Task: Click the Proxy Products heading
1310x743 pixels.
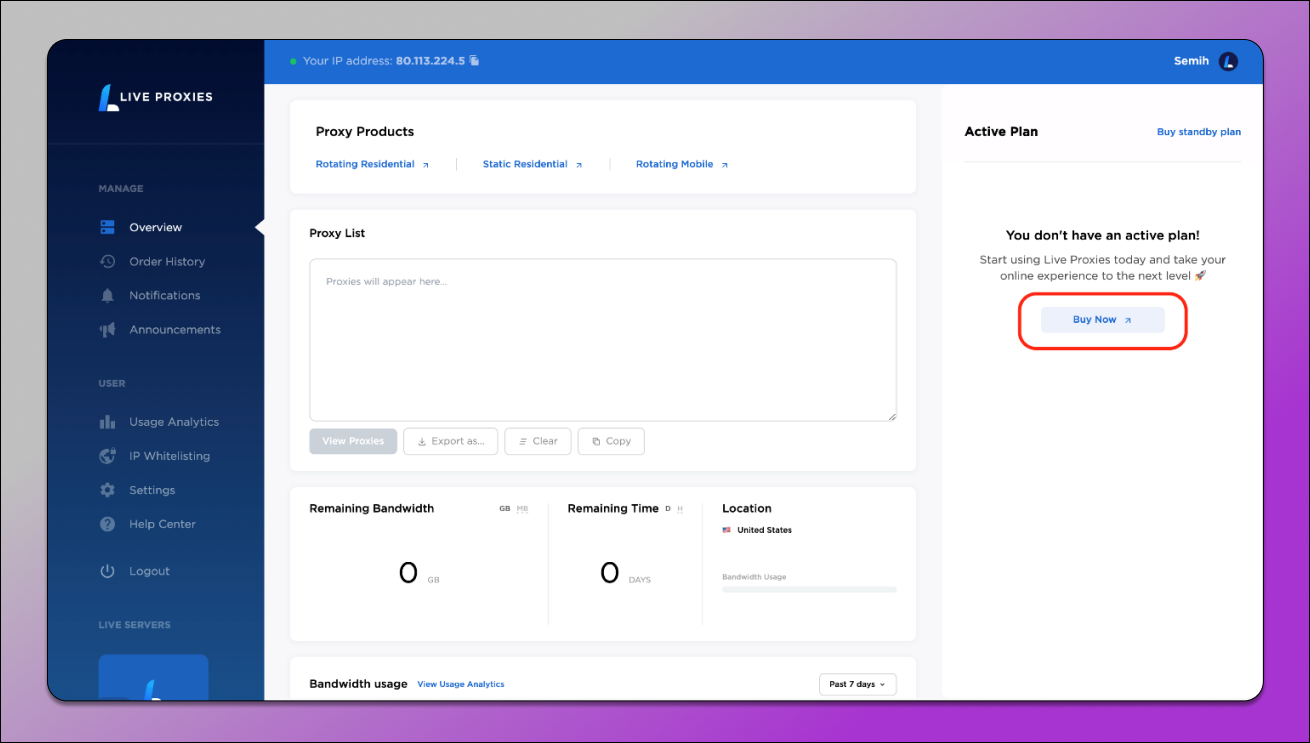Action: 365,132
